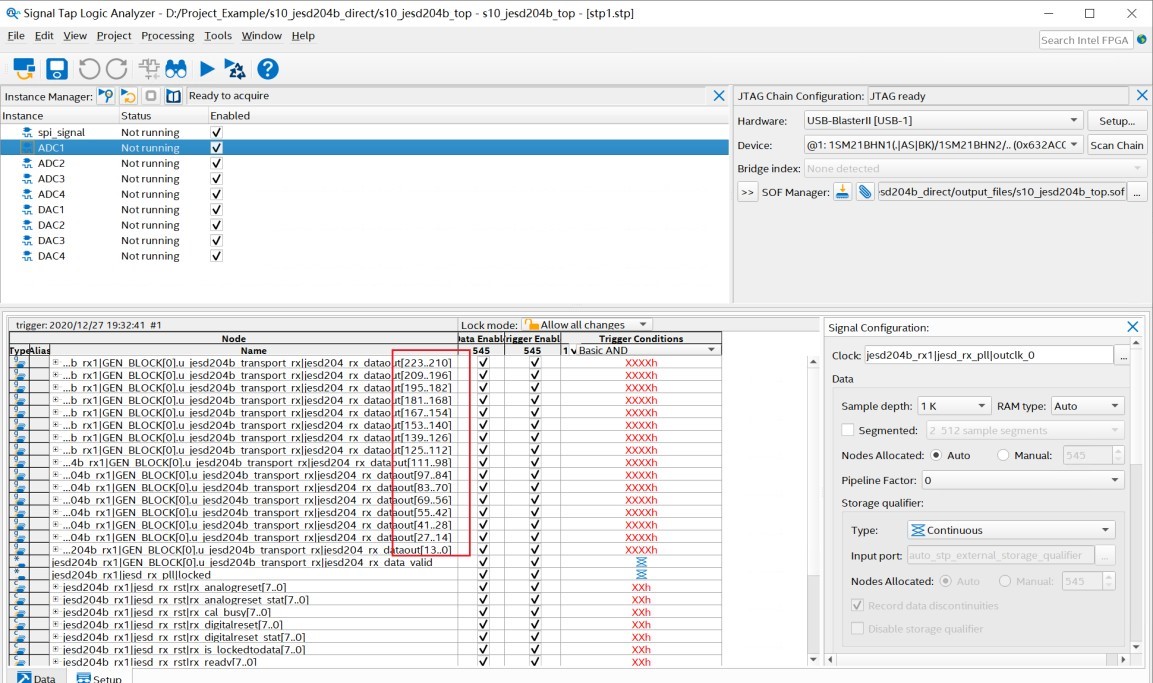Click the Stop Analysis icon in Instance Manager

click(x=151, y=96)
